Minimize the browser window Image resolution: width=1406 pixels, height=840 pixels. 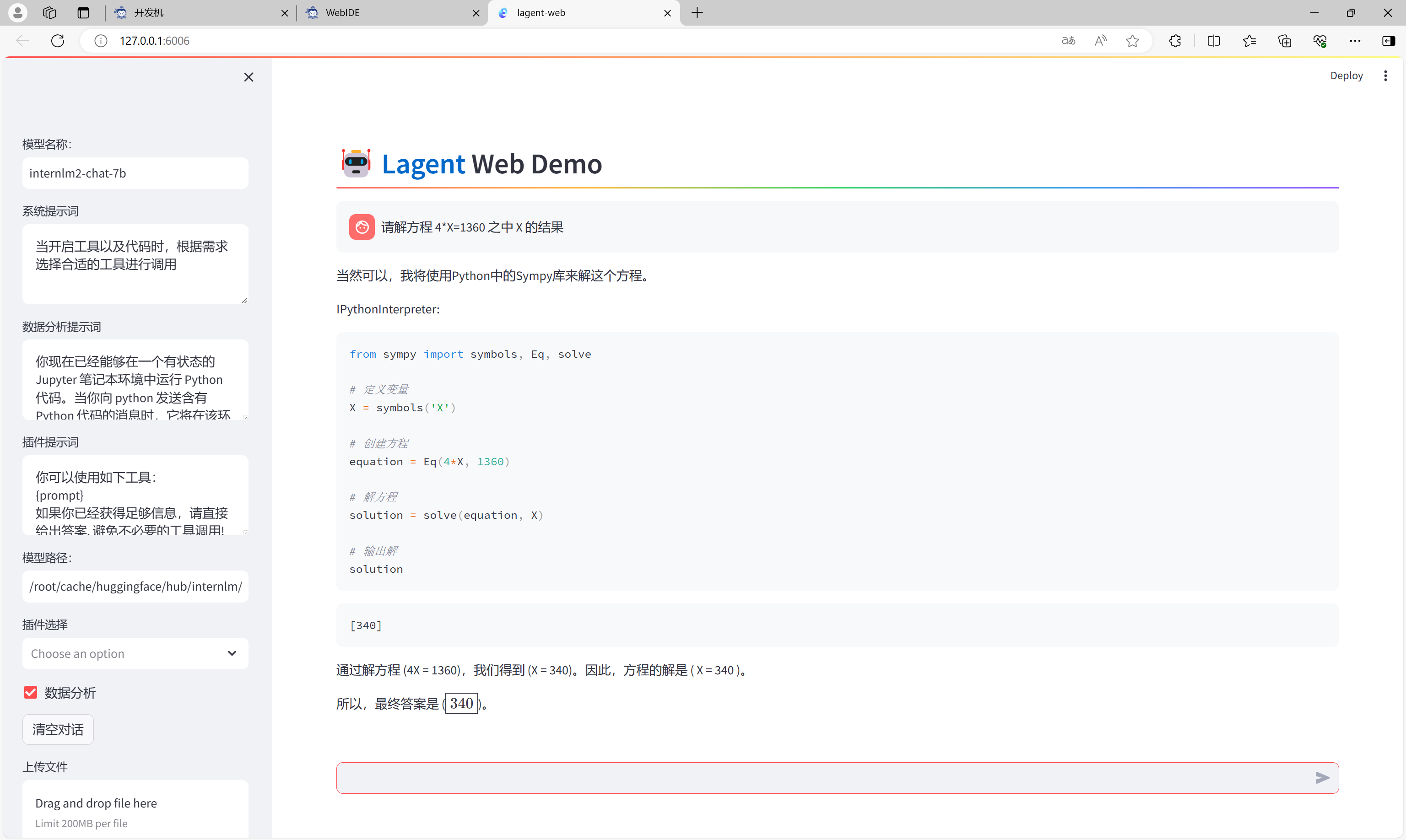coord(1314,12)
